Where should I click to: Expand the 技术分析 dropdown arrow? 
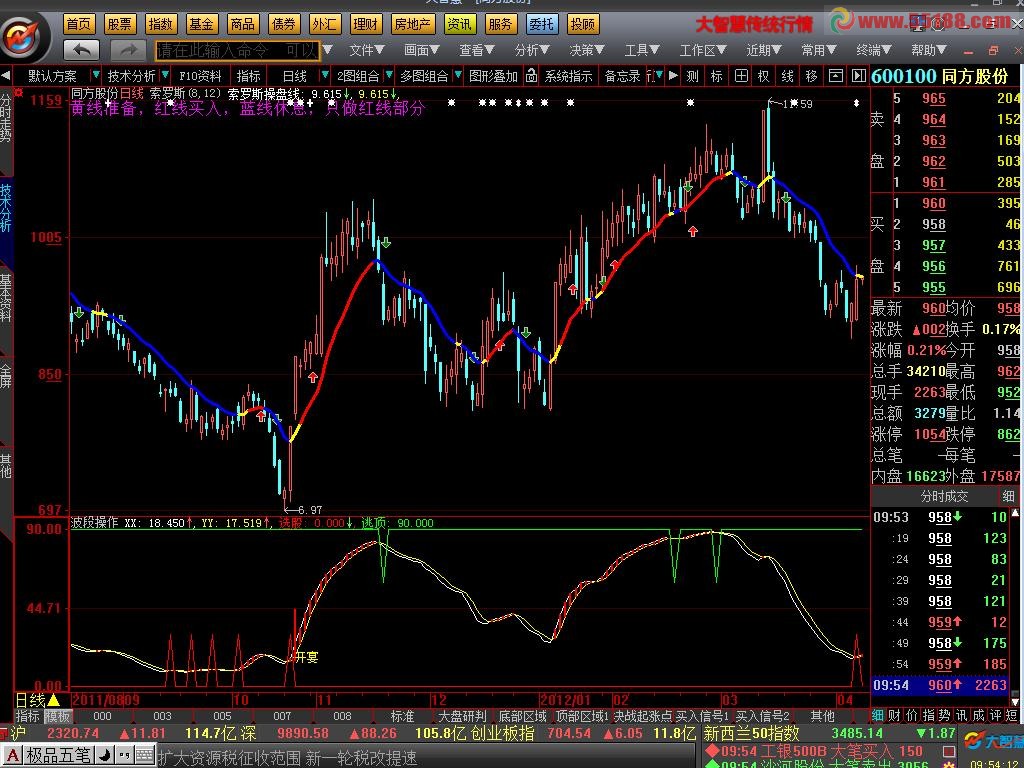[95, 75]
